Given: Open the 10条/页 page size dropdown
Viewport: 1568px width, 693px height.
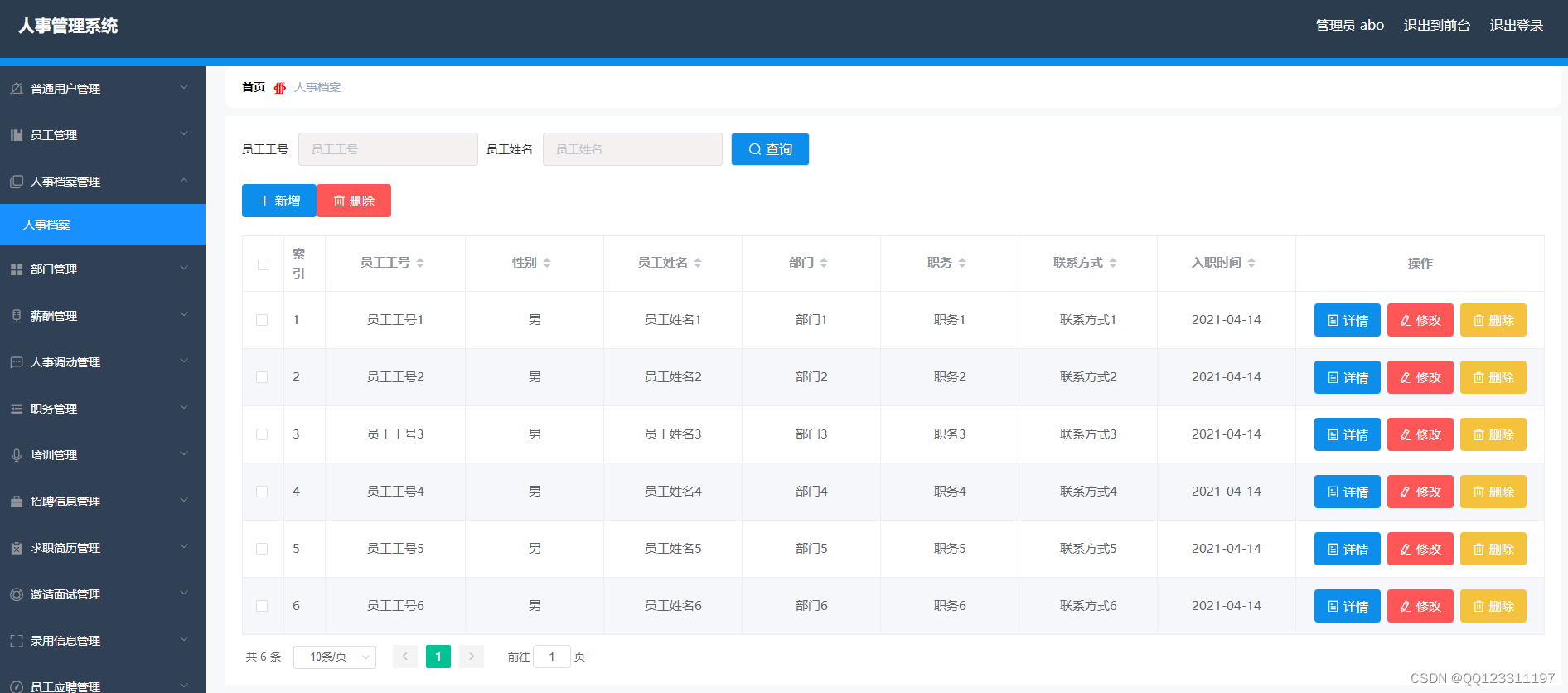Looking at the screenshot, I should (335, 657).
